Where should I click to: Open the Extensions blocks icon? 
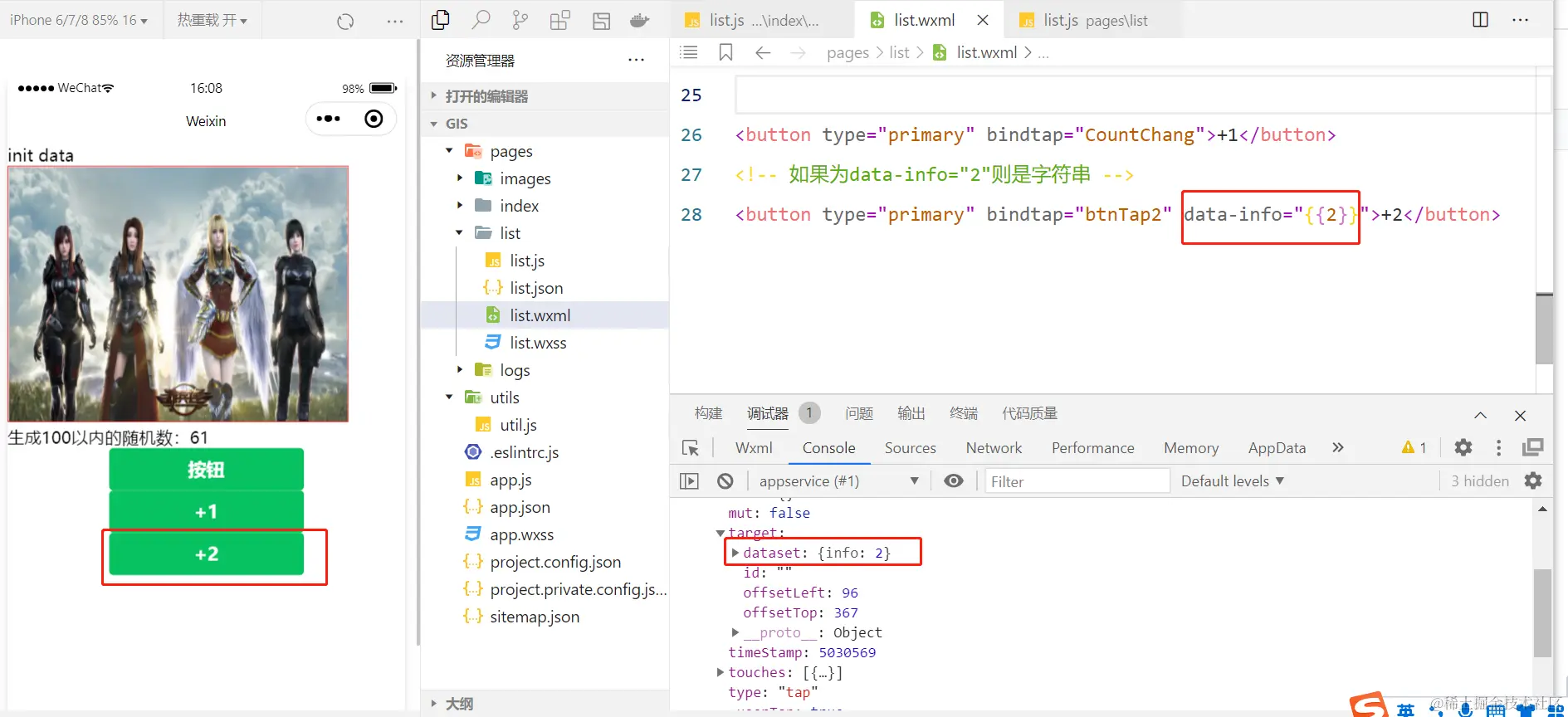click(560, 20)
